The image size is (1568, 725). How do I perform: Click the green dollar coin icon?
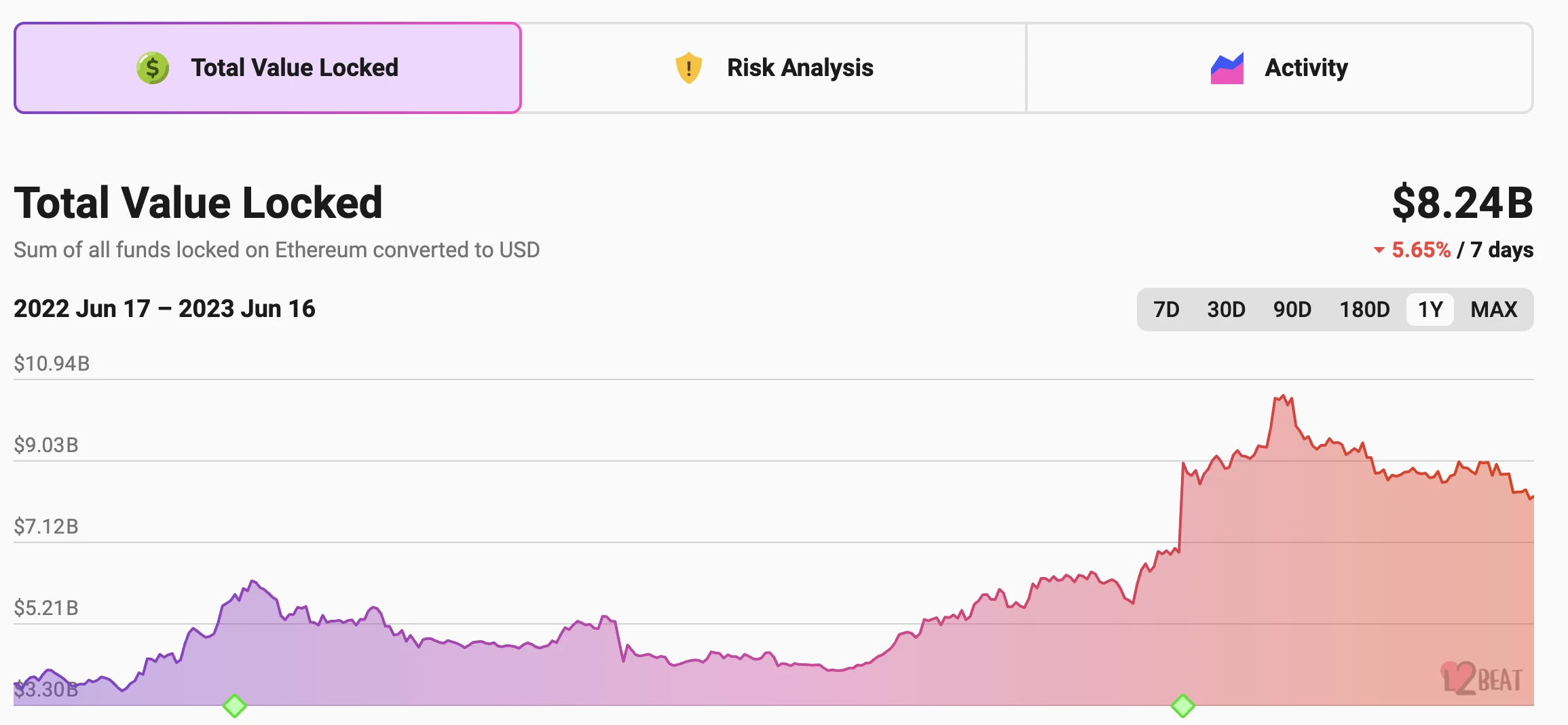[153, 68]
